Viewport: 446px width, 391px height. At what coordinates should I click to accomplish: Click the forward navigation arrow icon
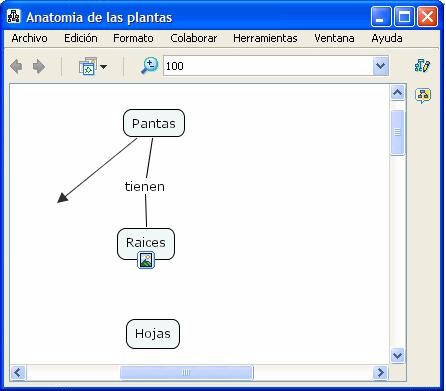[39, 66]
